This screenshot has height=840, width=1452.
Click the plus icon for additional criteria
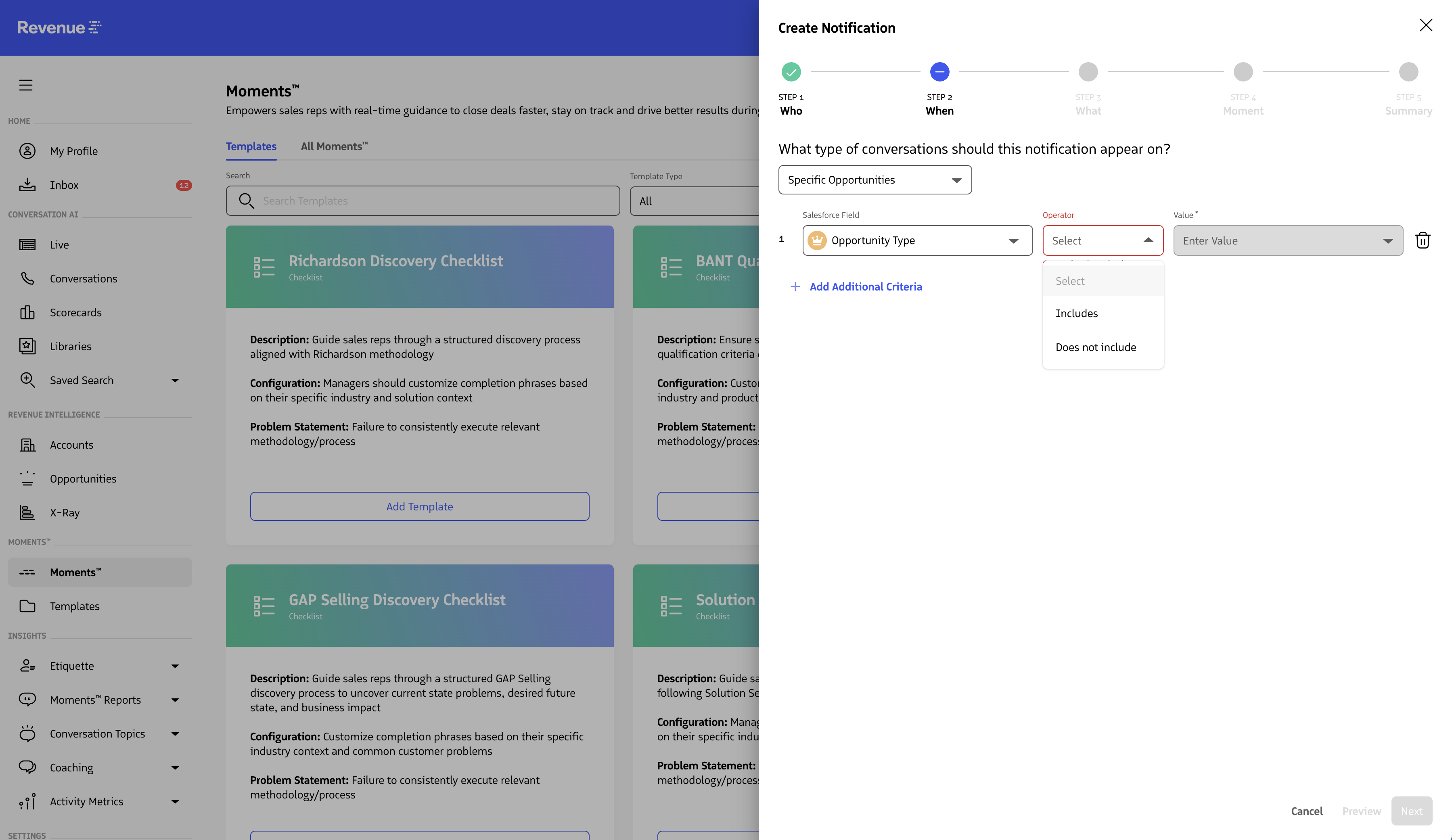(x=795, y=286)
